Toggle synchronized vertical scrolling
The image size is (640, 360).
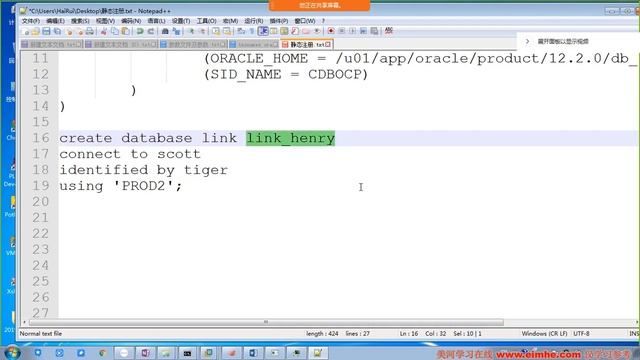coord(216,31)
